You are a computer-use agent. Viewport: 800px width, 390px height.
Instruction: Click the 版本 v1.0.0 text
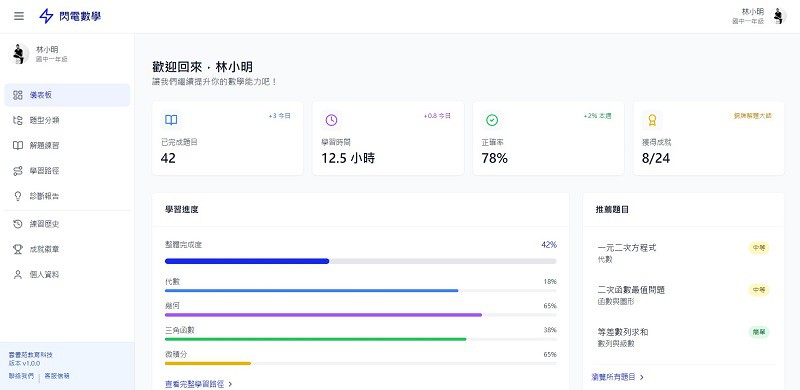(x=24, y=363)
